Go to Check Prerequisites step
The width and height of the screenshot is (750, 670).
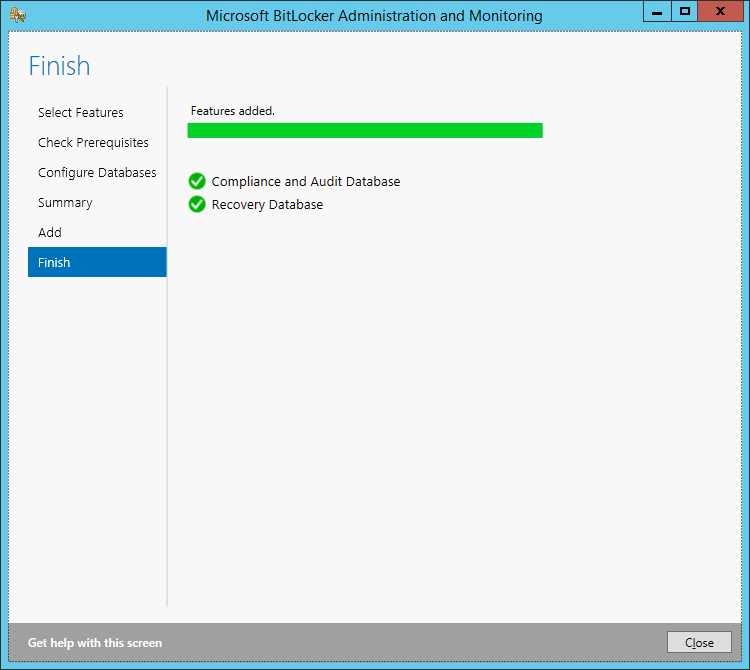[93, 143]
